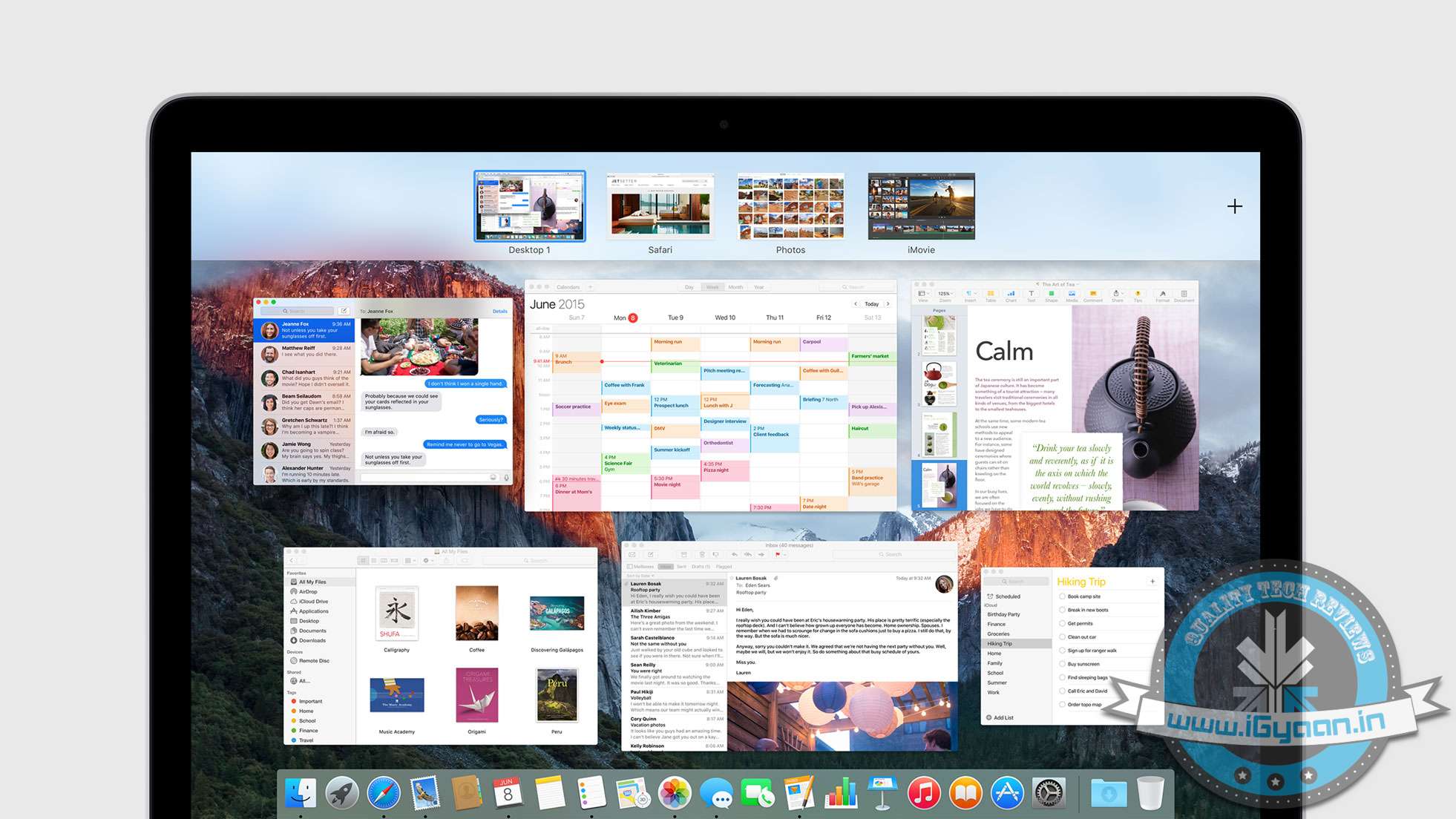Switch to the Safari space in Mission Control

[660, 206]
